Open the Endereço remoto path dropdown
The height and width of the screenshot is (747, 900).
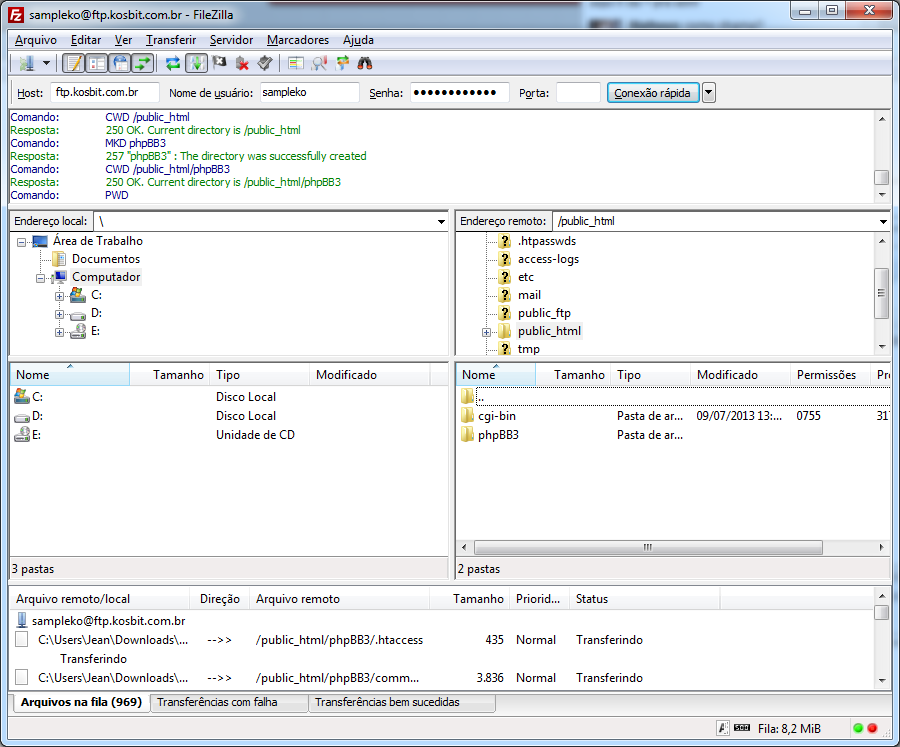coord(883,222)
